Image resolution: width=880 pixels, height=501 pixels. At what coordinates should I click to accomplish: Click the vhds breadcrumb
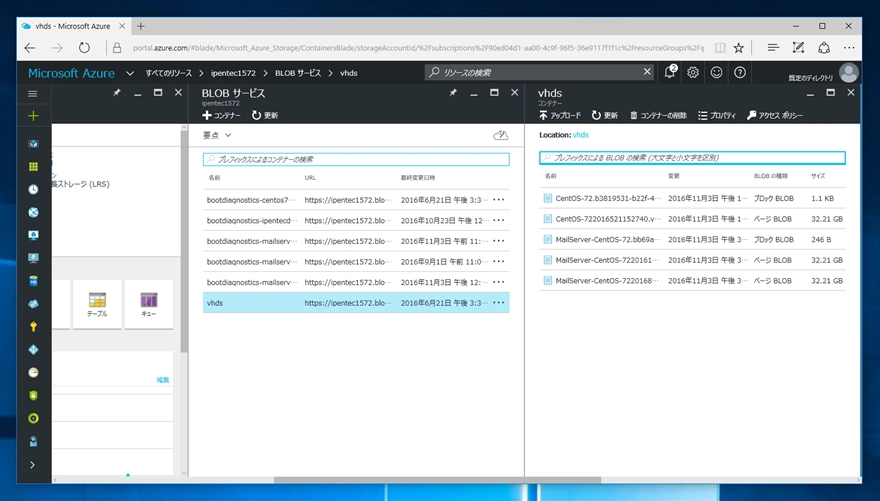(349, 73)
